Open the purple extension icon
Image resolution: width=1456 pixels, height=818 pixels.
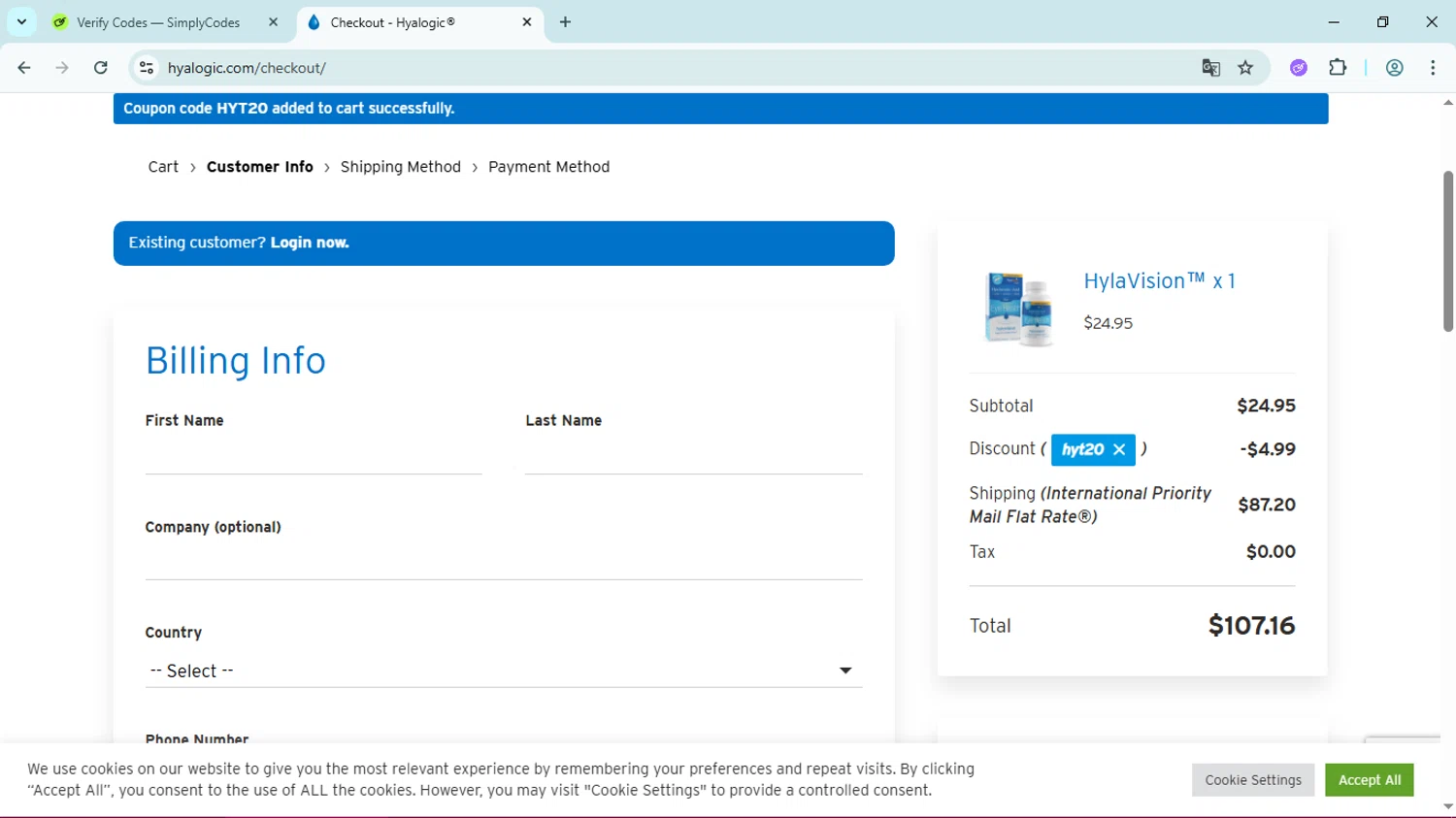[1299, 68]
